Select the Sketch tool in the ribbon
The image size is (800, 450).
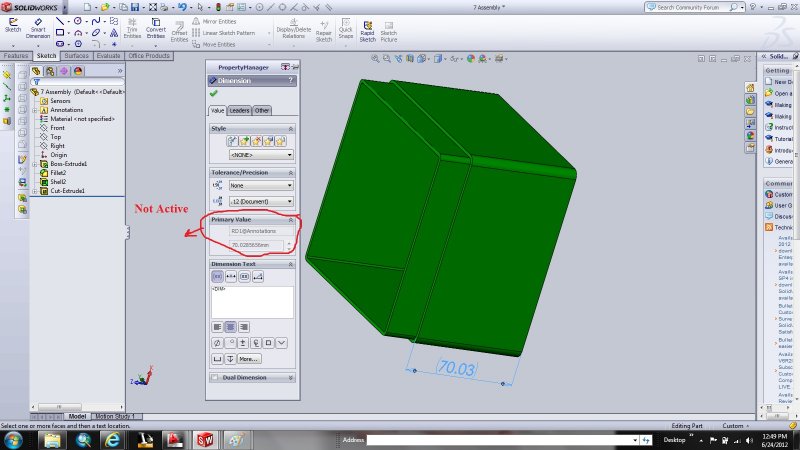(x=13, y=26)
